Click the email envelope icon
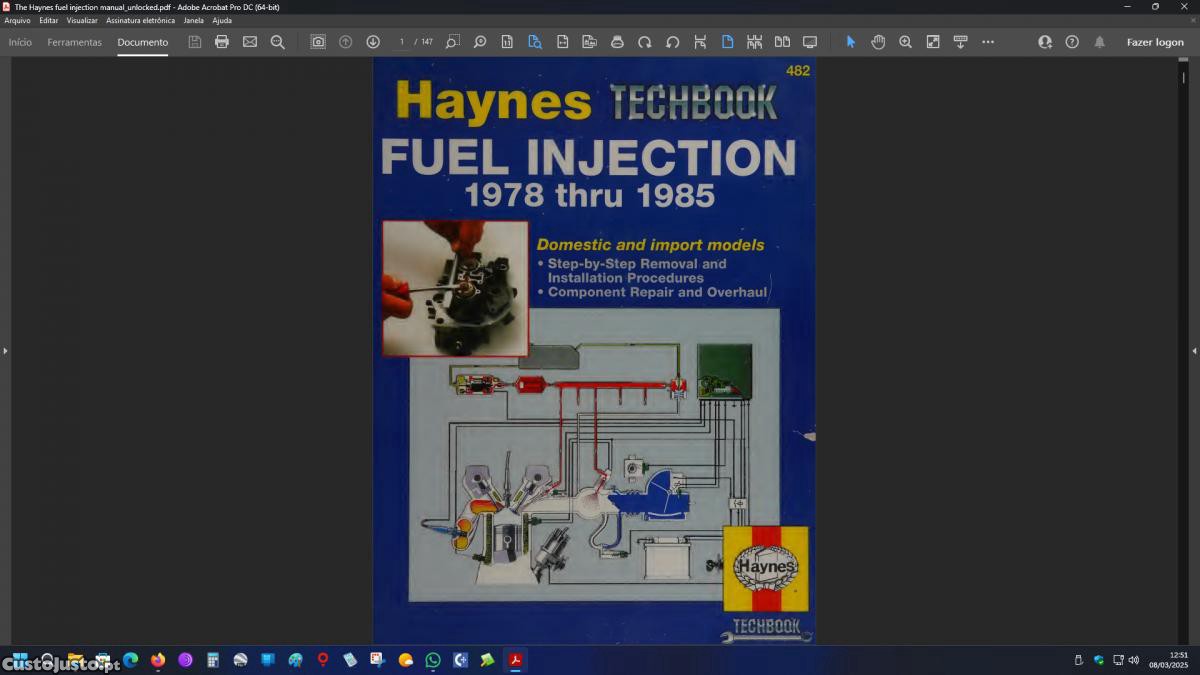This screenshot has width=1200, height=675. point(250,42)
